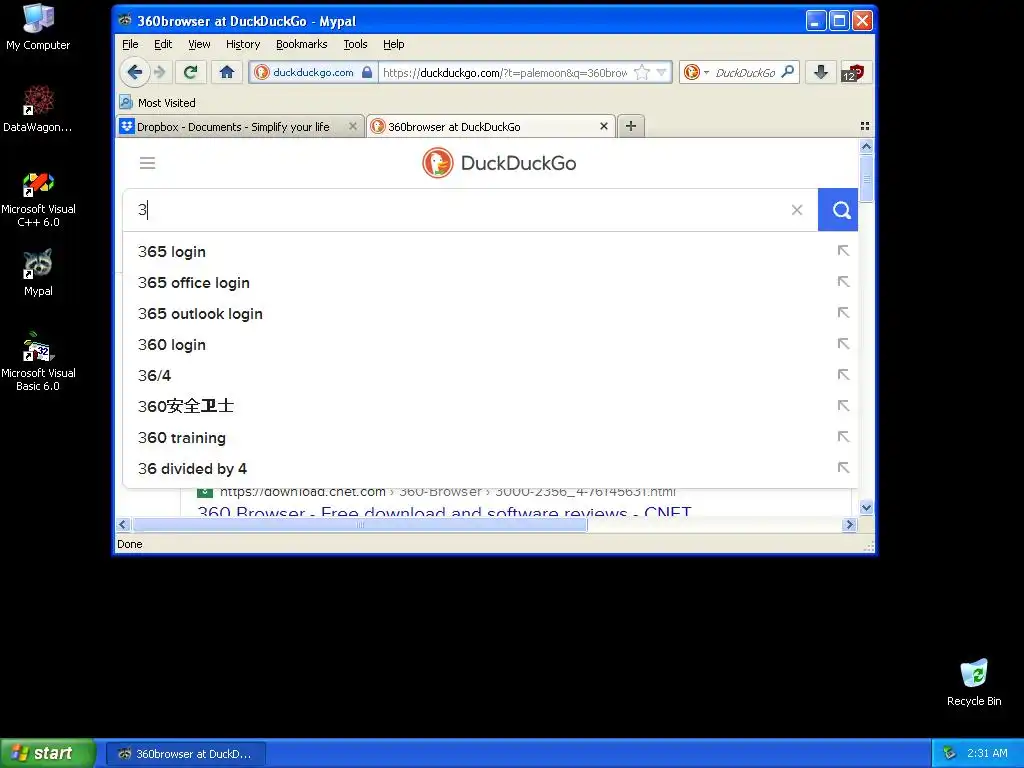The height and width of the screenshot is (768, 1024).
Task: Open the search engine selector dropdown
Action: (696, 72)
